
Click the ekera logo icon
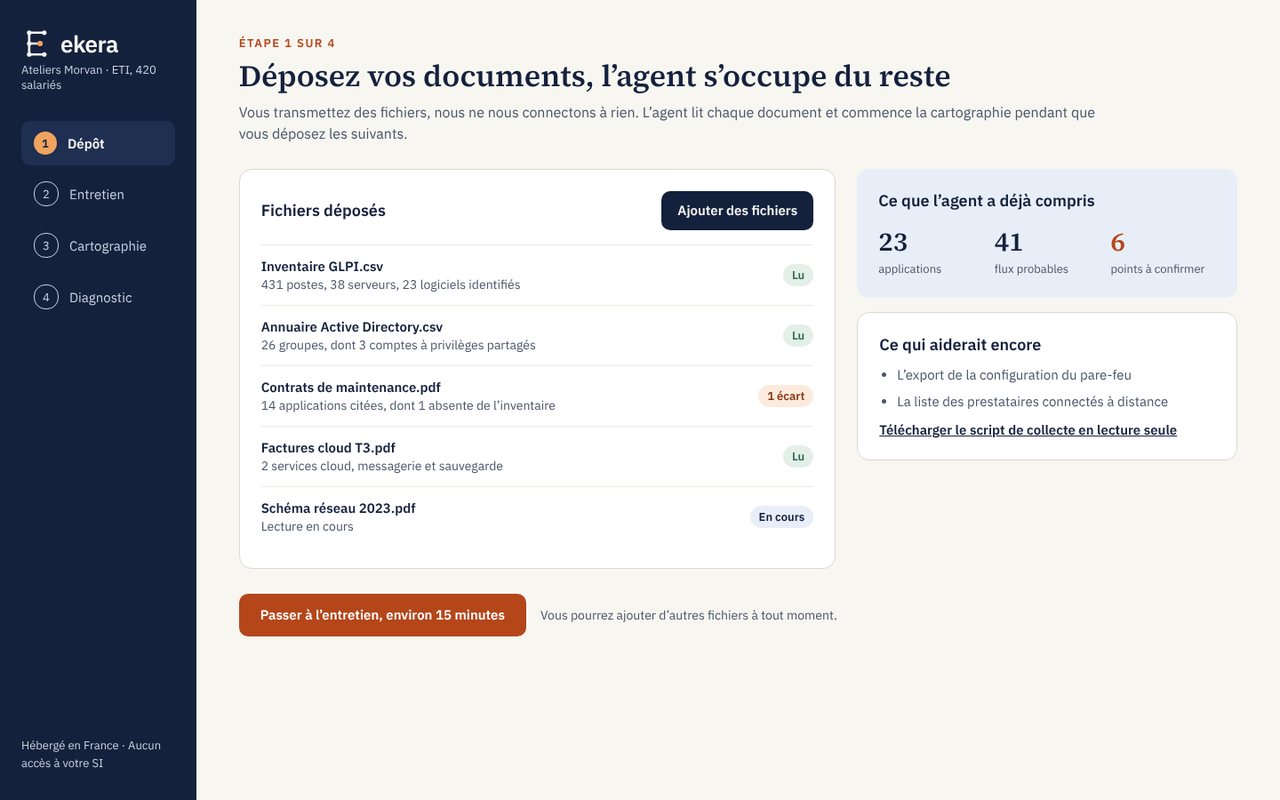coord(36,43)
